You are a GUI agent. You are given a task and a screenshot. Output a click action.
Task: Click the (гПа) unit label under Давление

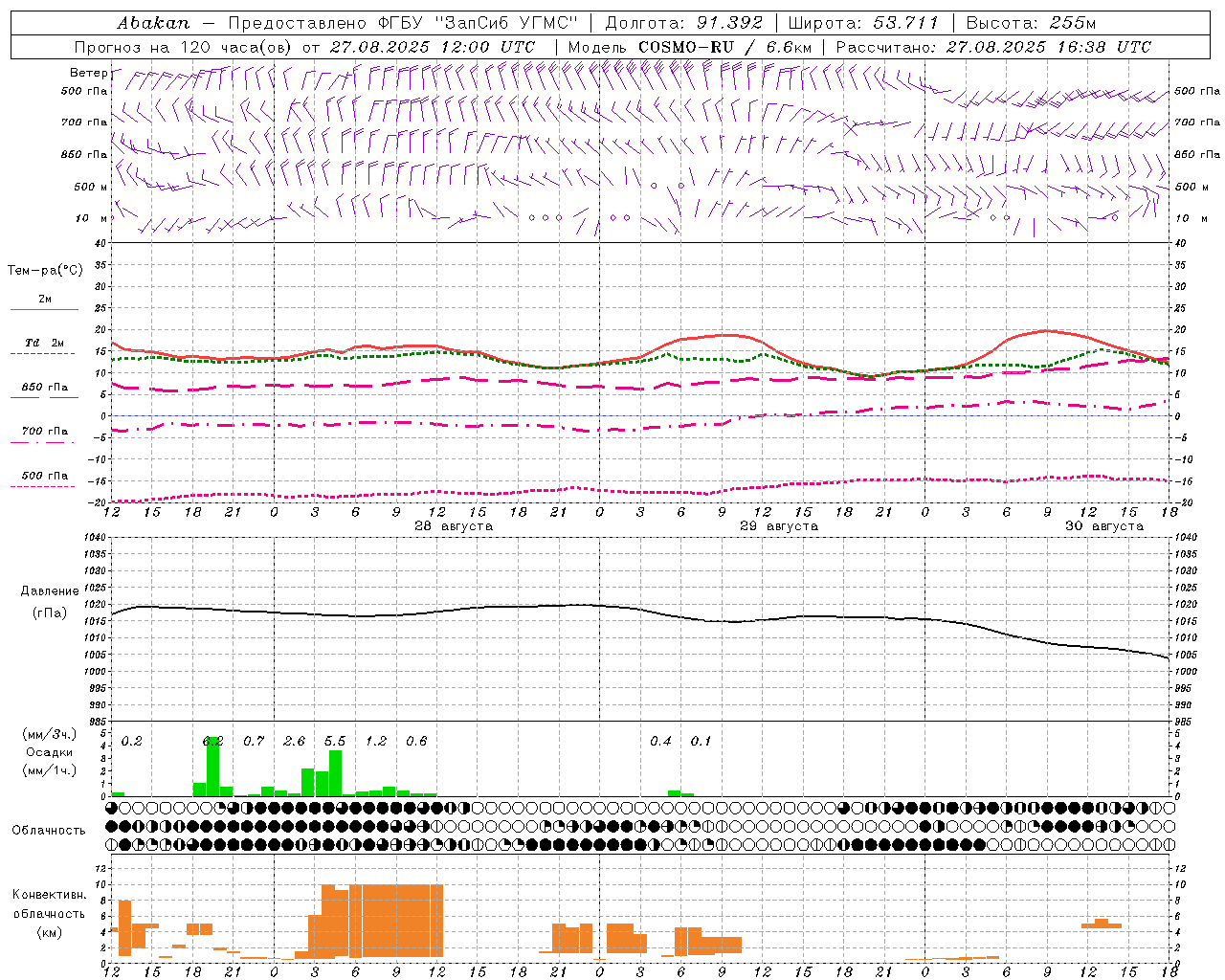(50, 612)
